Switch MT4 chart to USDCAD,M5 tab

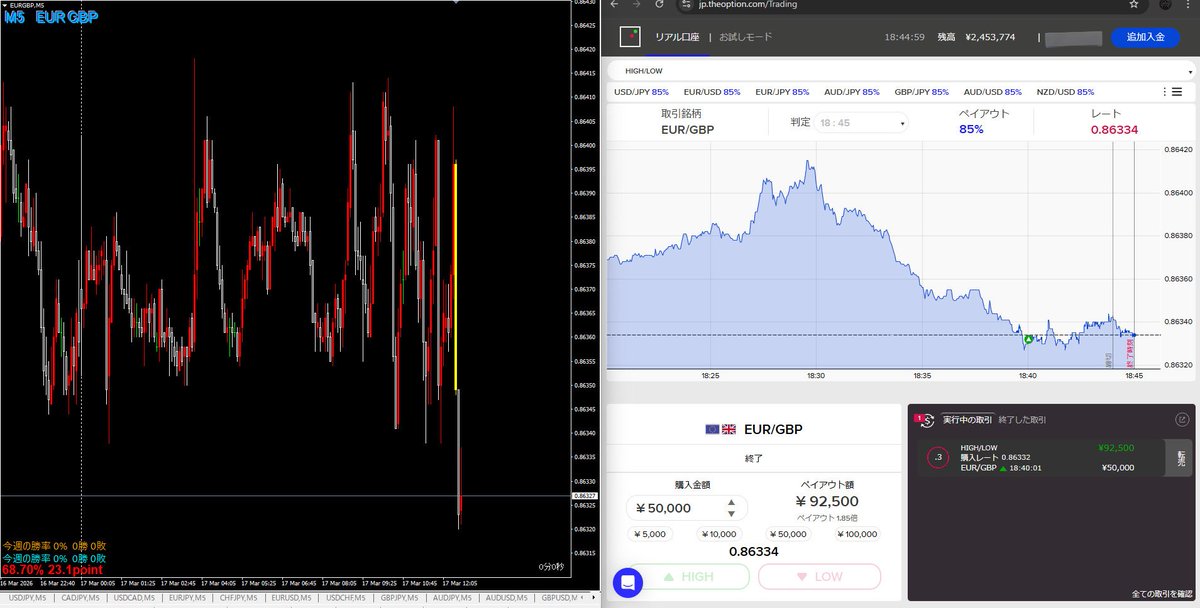(134, 598)
